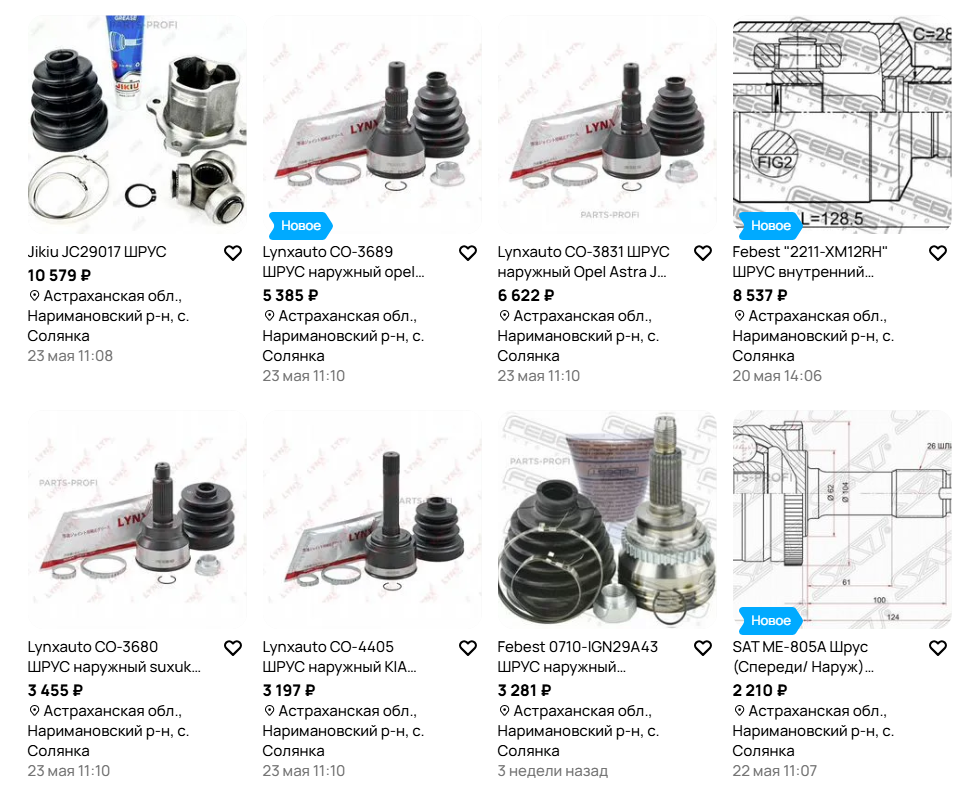Viewport: 970px width, 790px height.
Task: Open SAT ME-805A Шрус title link
Action: coord(803,656)
